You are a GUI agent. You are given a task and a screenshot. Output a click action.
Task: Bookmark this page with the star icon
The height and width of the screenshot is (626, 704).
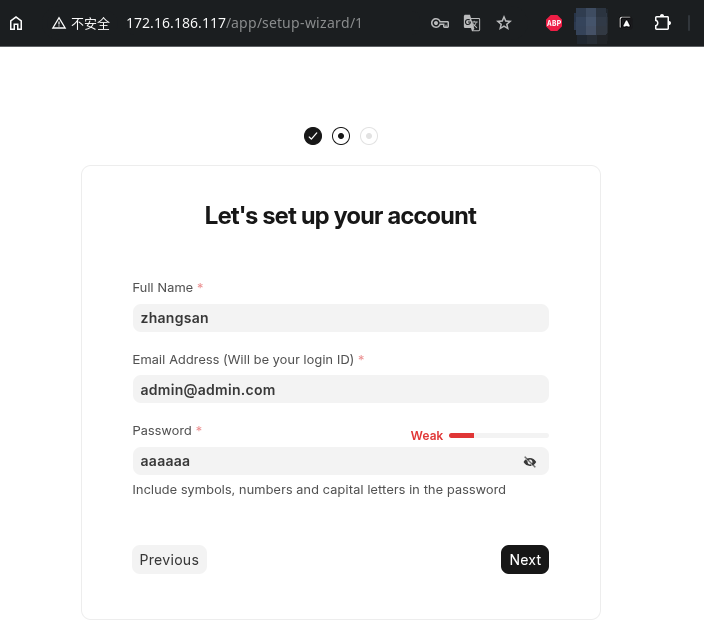pos(504,23)
